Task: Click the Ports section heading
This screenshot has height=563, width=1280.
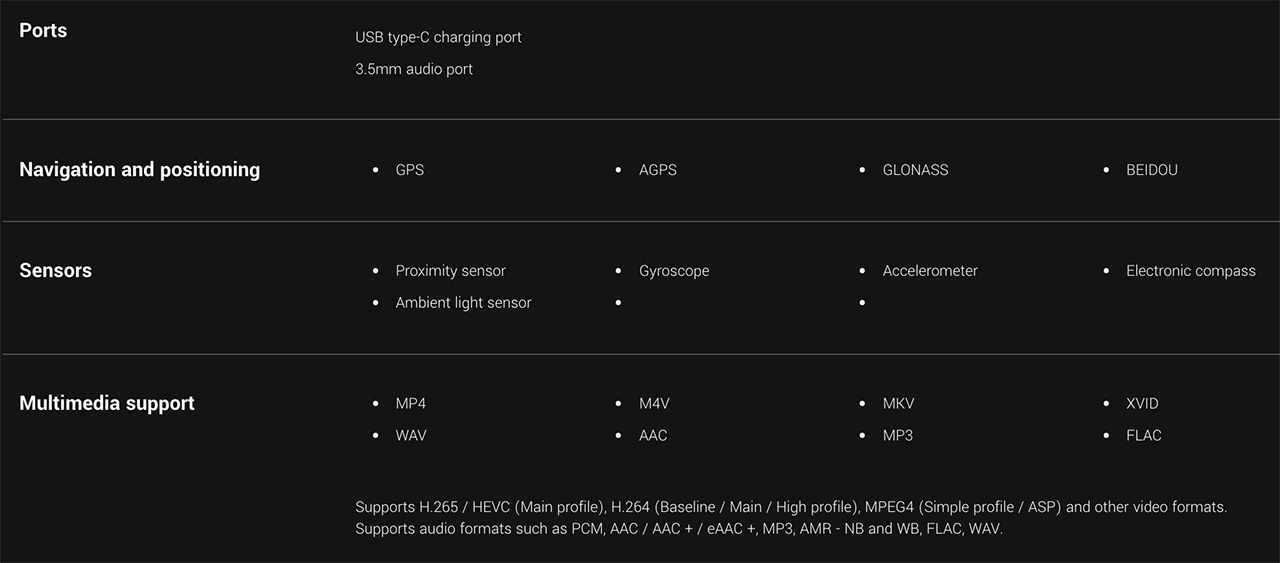Action: click(43, 31)
